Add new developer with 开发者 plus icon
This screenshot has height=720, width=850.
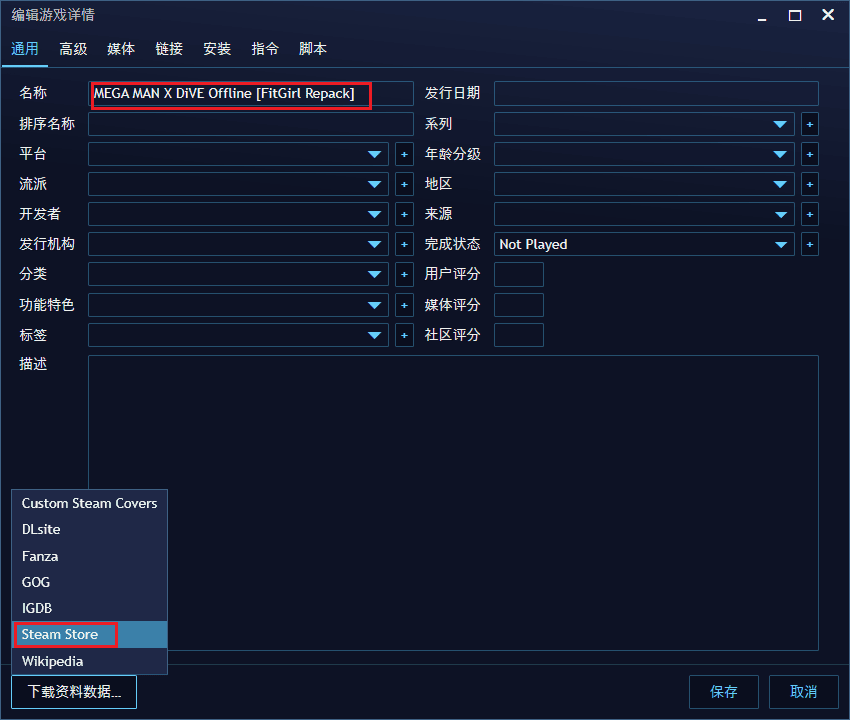[404, 214]
